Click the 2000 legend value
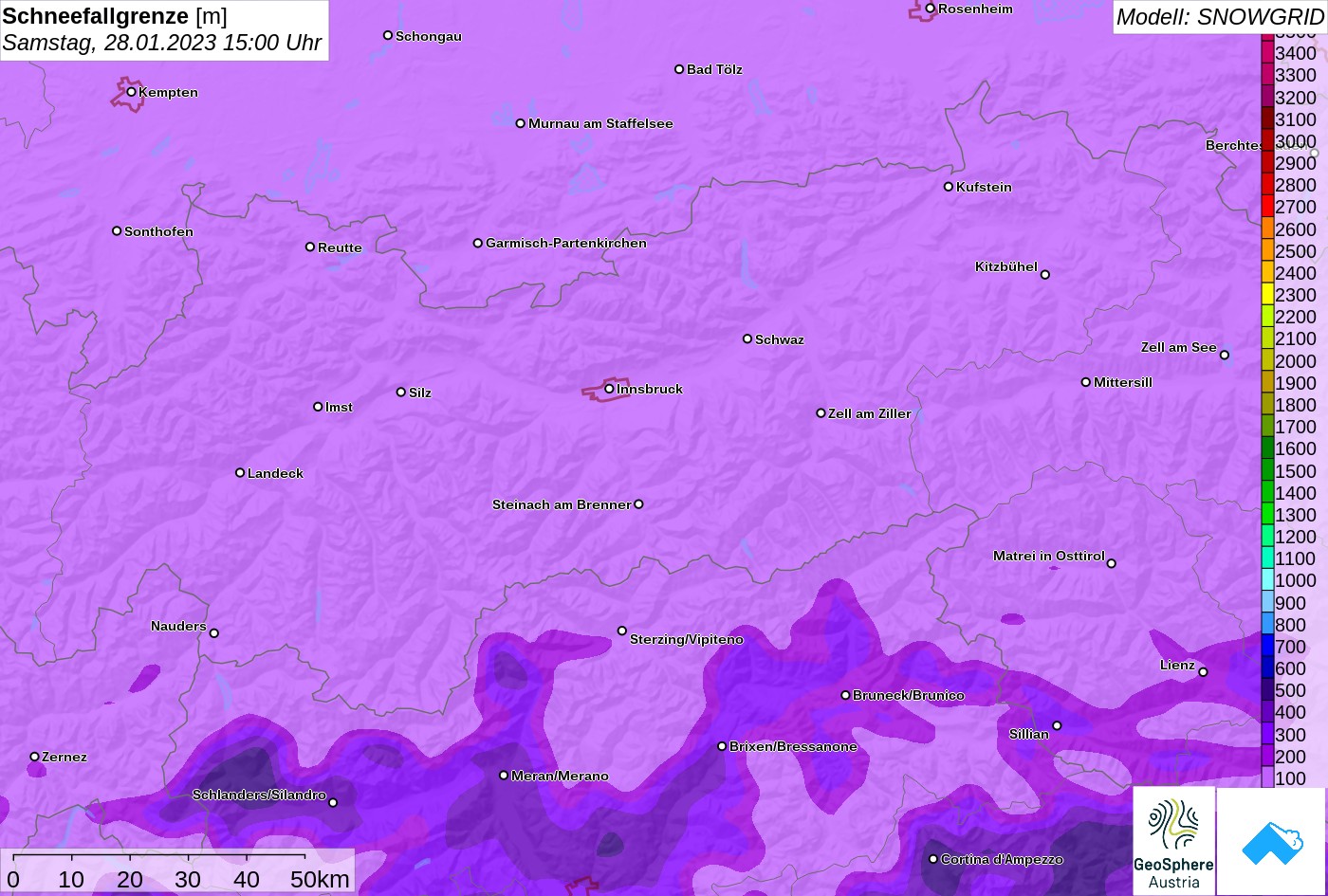Image resolution: width=1328 pixels, height=896 pixels. pos(1296,361)
